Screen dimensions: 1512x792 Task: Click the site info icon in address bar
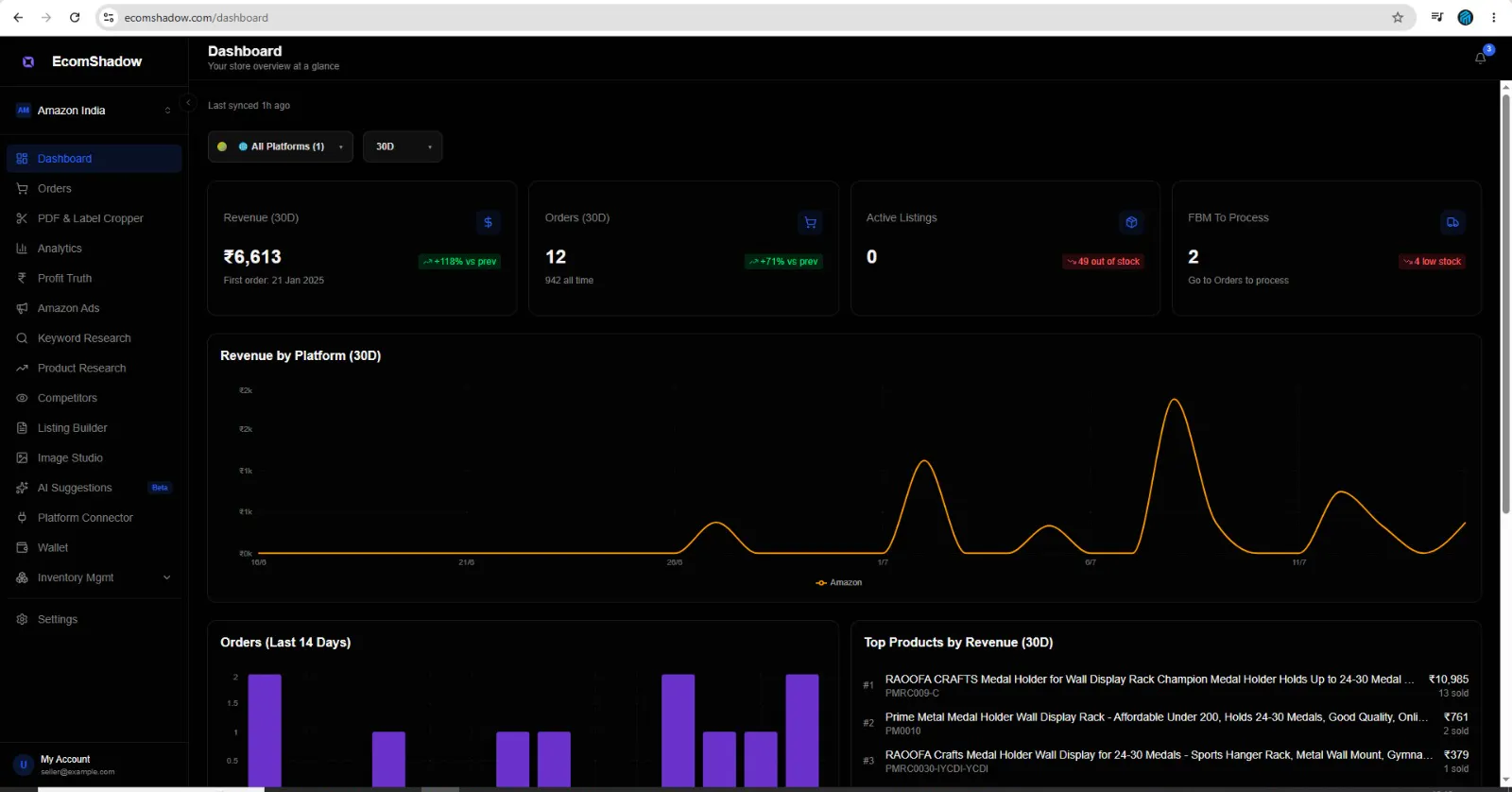(109, 17)
